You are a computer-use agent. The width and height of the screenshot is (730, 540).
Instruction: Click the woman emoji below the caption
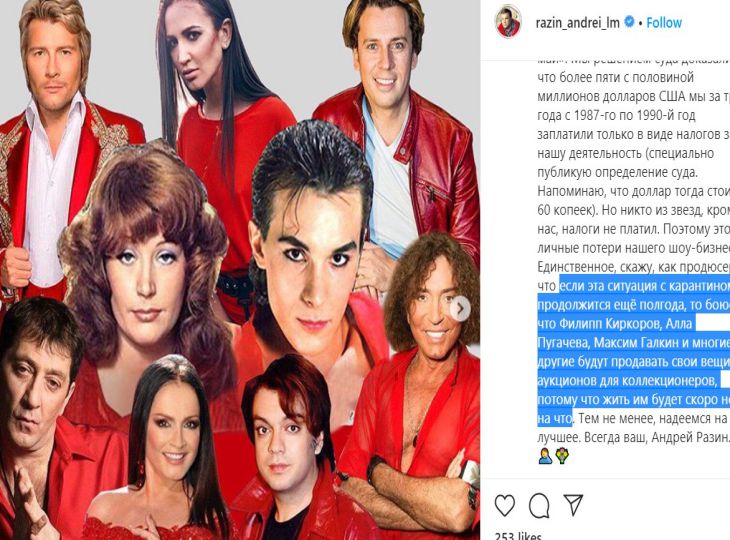[545, 457]
